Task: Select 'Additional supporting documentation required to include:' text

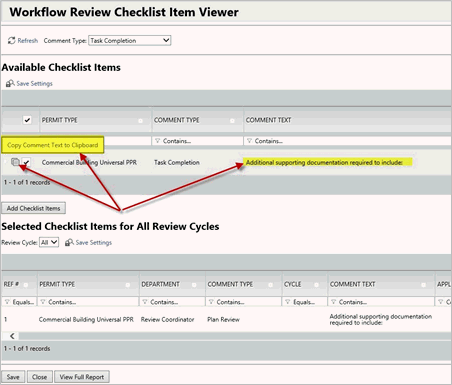Action: pyautogui.click(x=324, y=163)
